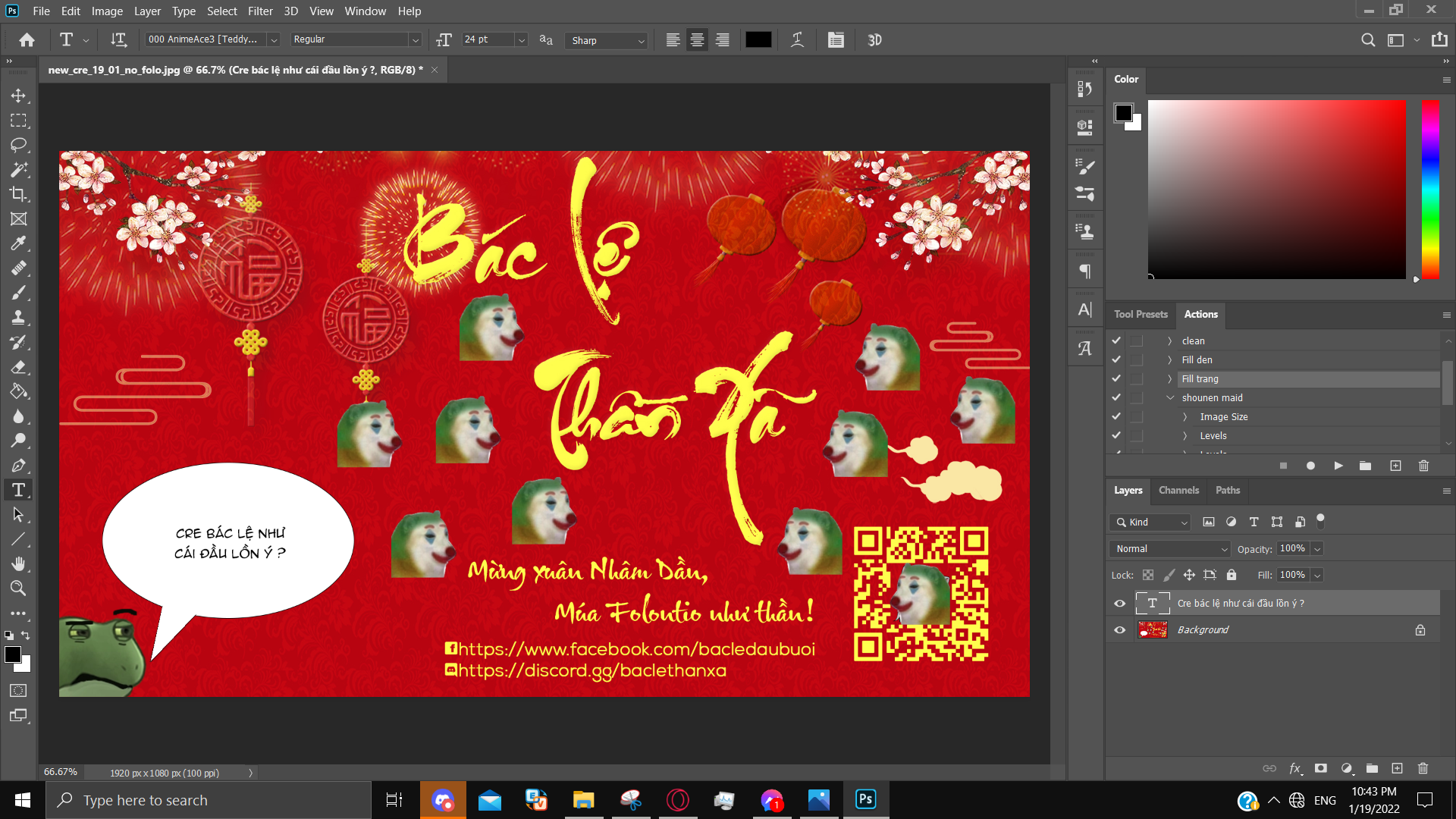This screenshot has width=1456, height=819.
Task: Open the layer blend mode dropdown
Action: pos(1171,549)
